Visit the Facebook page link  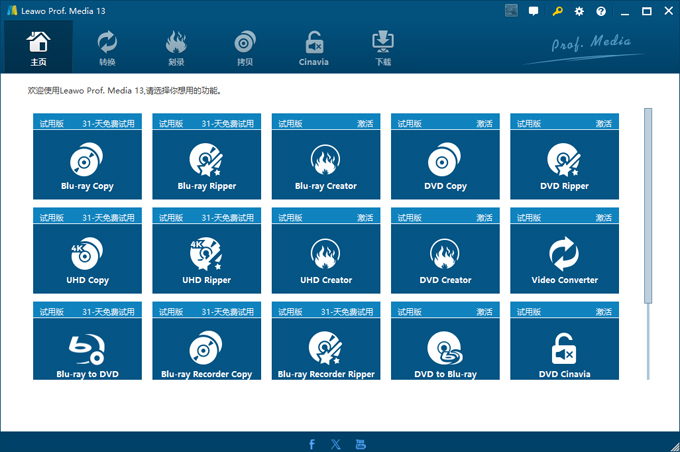pyautogui.click(x=312, y=444)
